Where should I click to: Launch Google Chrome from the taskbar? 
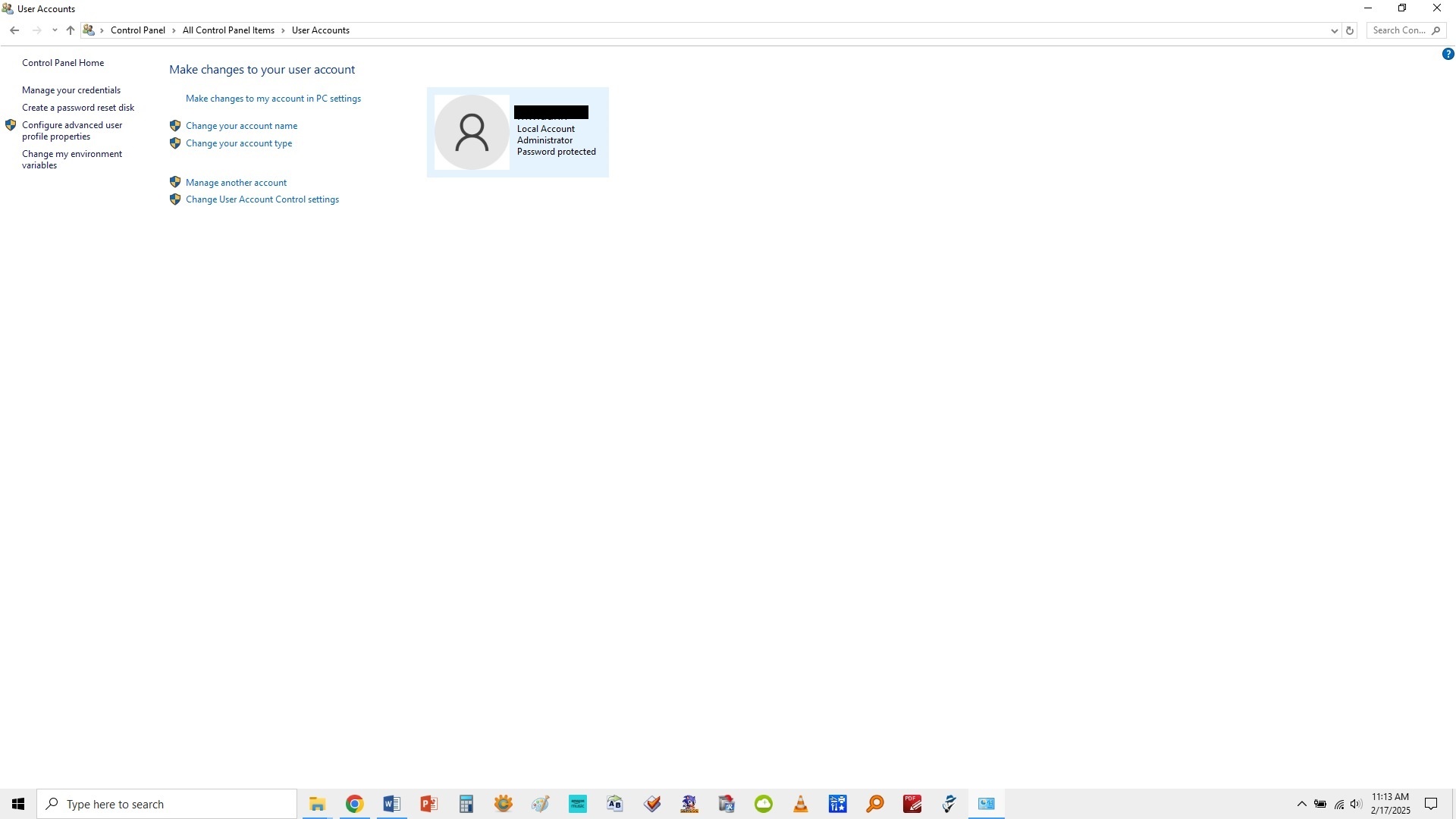pos(353,803)
